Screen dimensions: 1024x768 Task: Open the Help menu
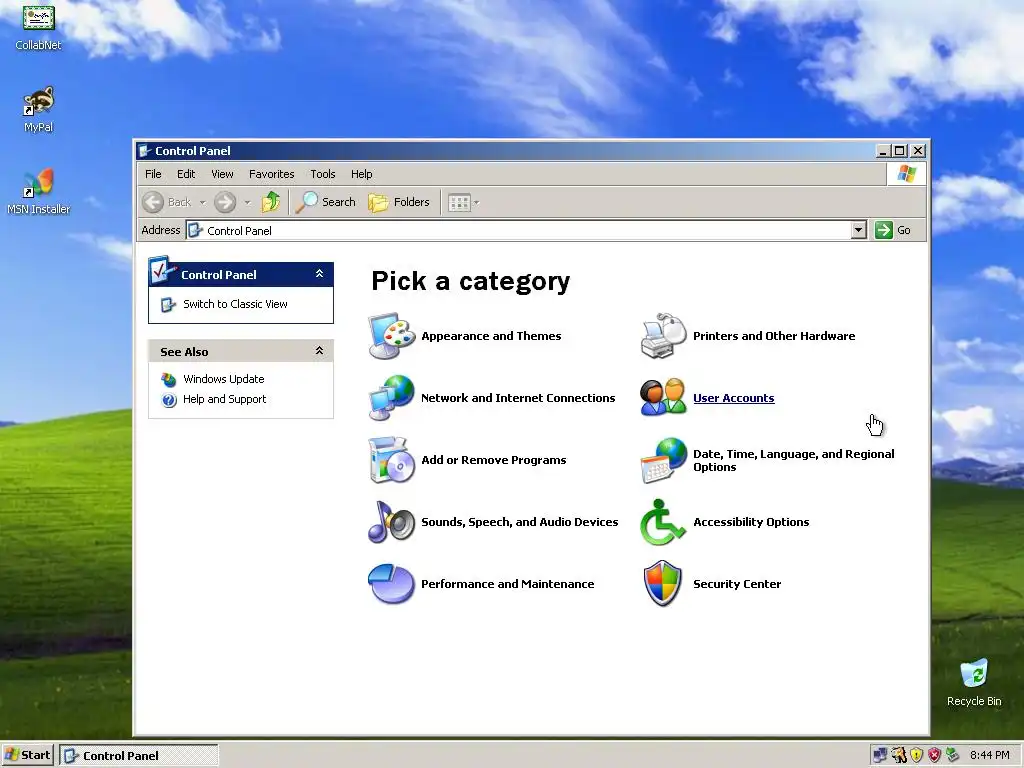361,174
